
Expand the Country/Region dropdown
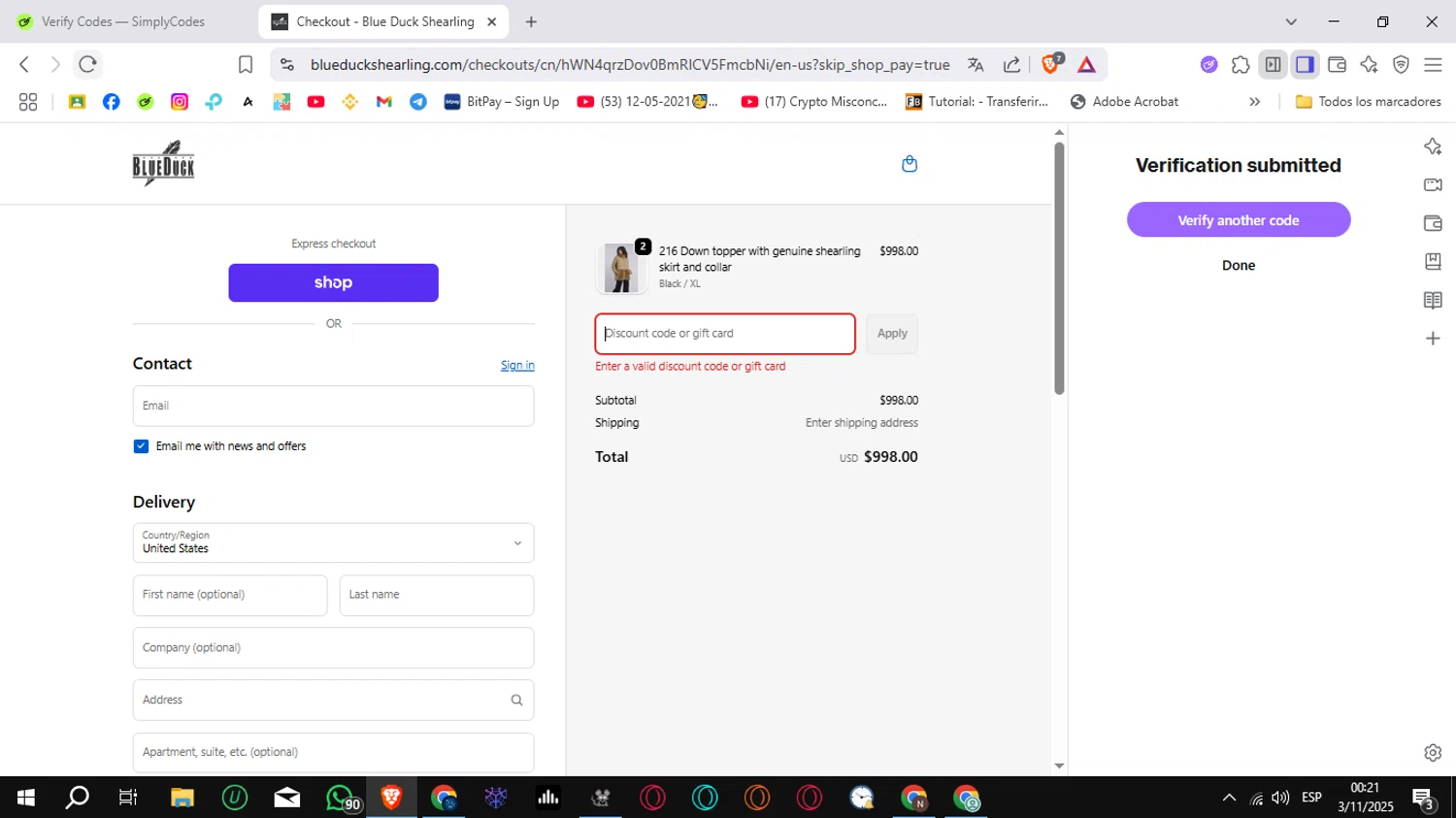pyautogui.click(x=333, y=542)
